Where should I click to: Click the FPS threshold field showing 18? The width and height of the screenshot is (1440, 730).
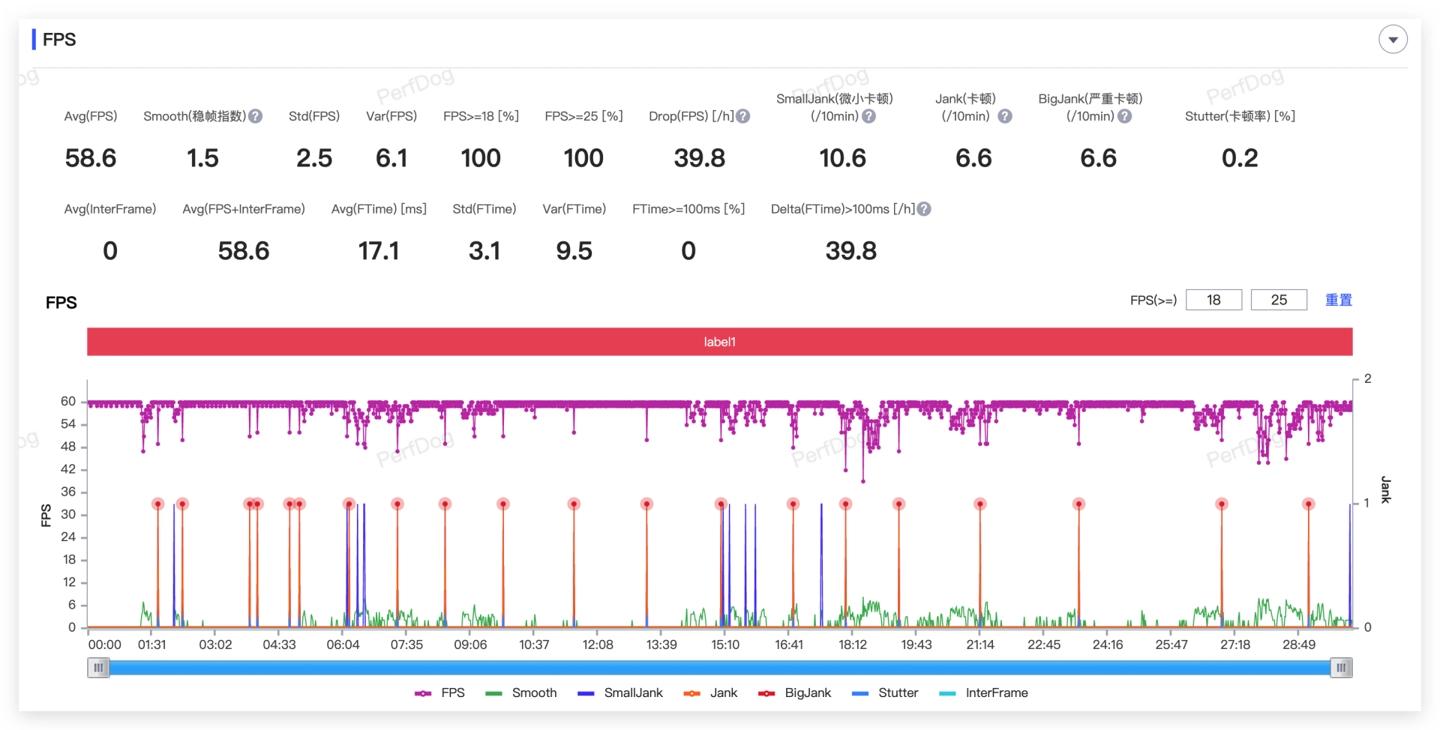(1214, 300)
